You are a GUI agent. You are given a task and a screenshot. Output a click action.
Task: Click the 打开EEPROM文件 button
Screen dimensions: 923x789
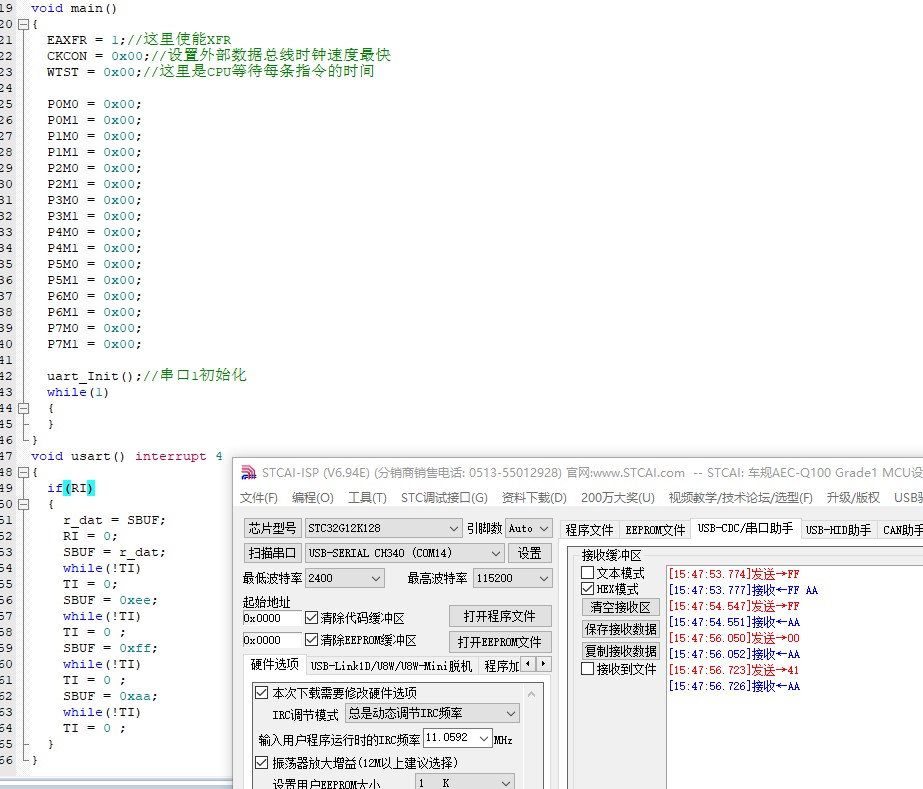(x=500, y=642)
